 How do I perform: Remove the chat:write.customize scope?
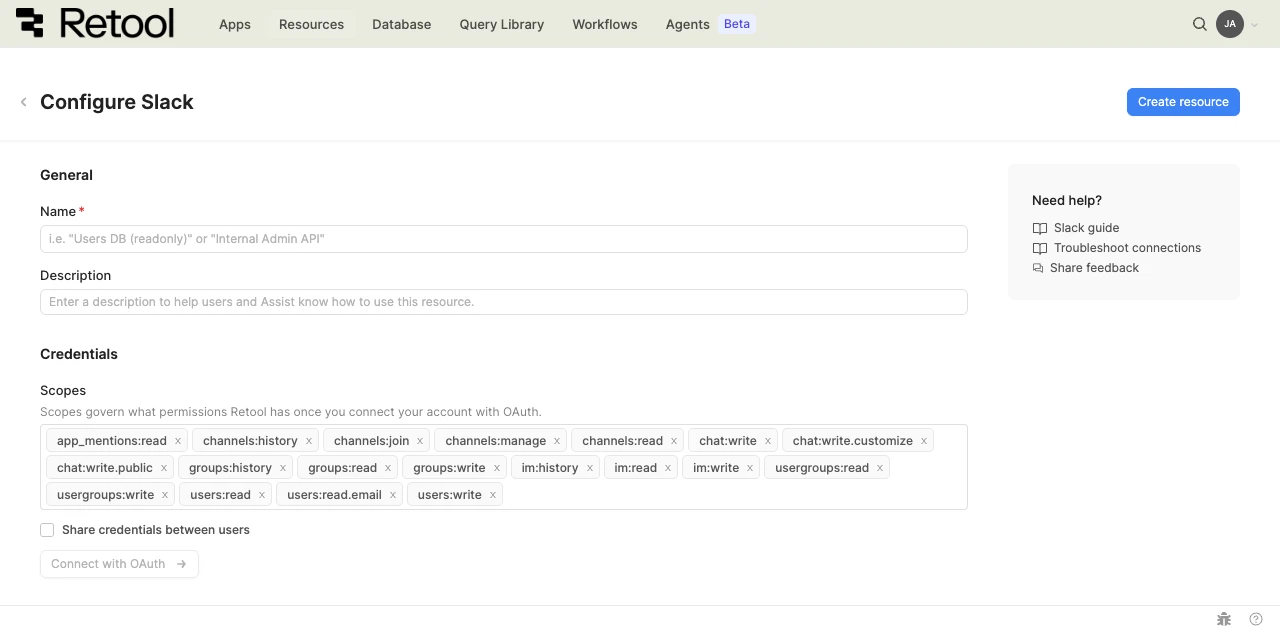[x=924, y=441]
